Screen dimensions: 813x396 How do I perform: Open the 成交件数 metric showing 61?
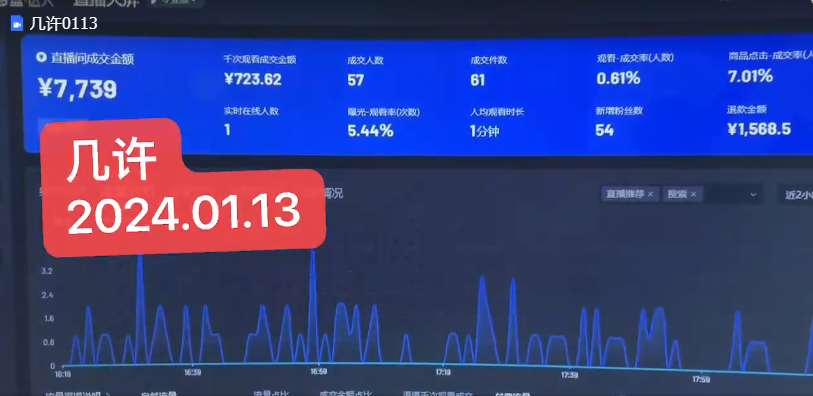point(488,71)
